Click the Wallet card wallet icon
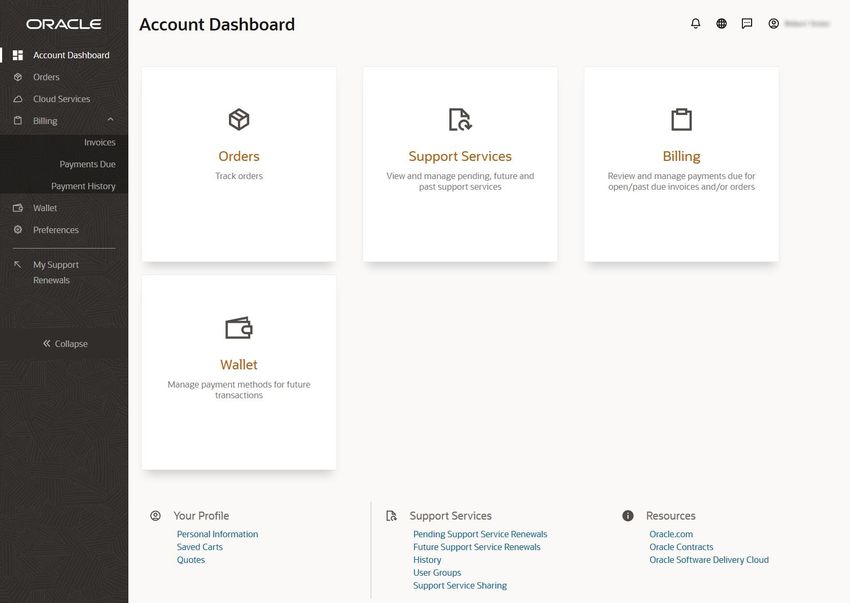The width and height of the screenshot is (850, 603). click(x=239, y=328)
